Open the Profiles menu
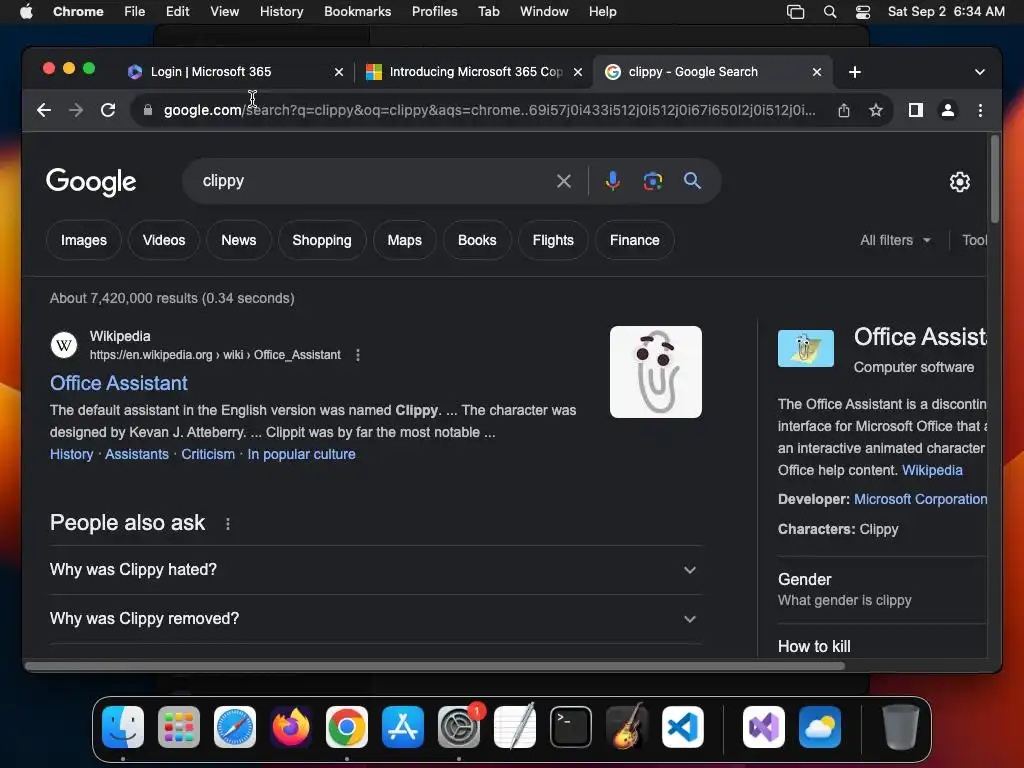Image resolution: width=1024 pixels, height=768 pixels. tap(434, 12)
